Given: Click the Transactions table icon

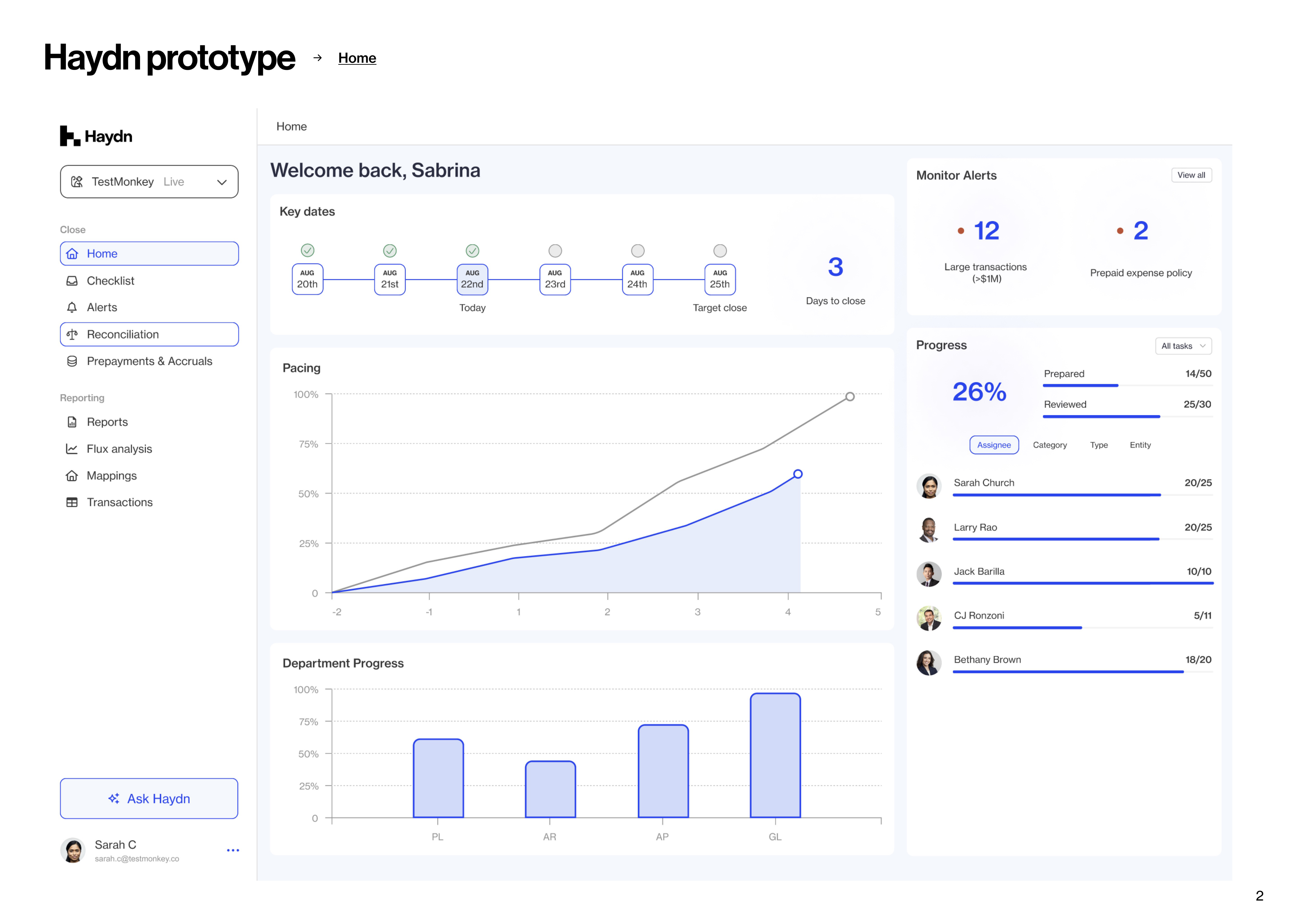Looking at the screenshot, I should [x=72, y=502].
